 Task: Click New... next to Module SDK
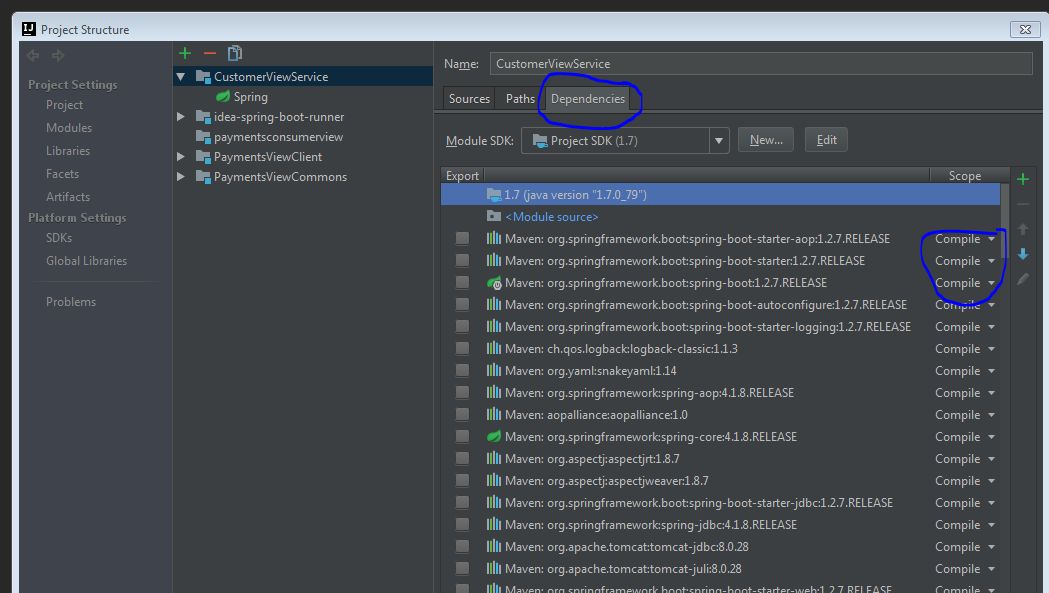point(766,140)
